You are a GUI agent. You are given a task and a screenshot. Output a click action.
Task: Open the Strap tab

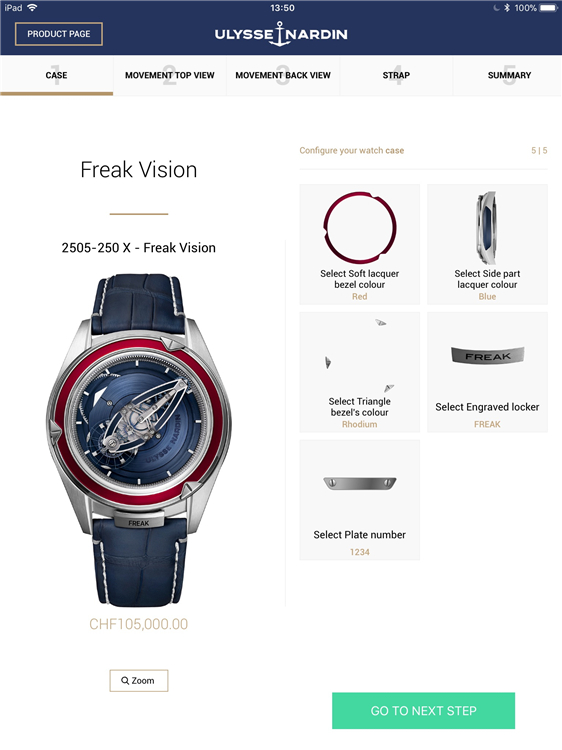396,76
